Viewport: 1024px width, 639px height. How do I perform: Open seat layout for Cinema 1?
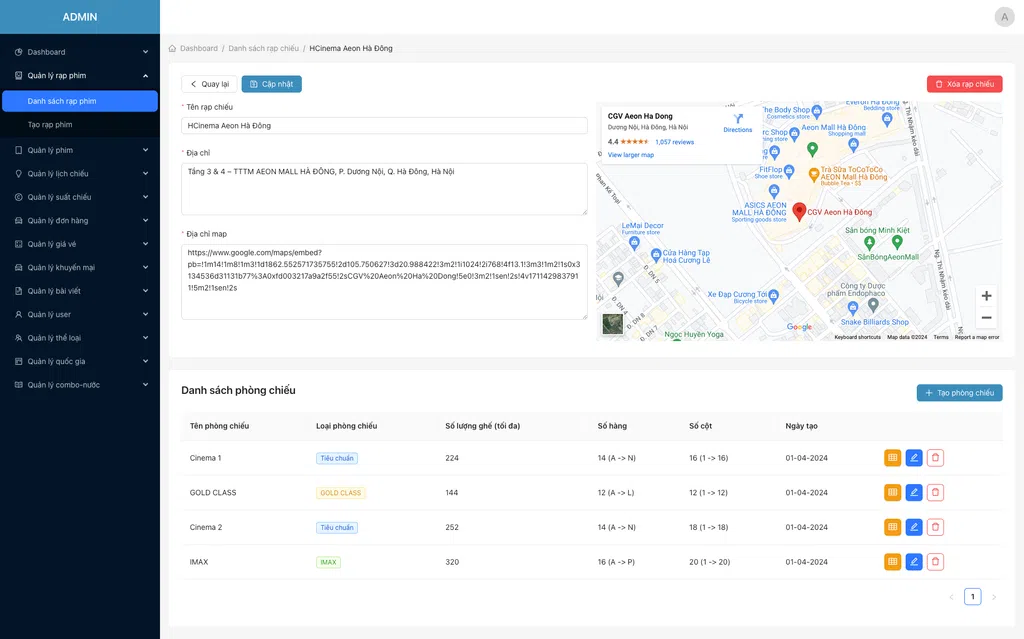(x=892, y=458)
